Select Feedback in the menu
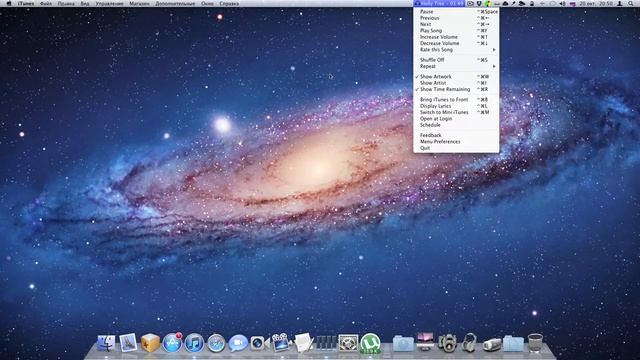This screenshot has width=640, height=360. point(456,135)
